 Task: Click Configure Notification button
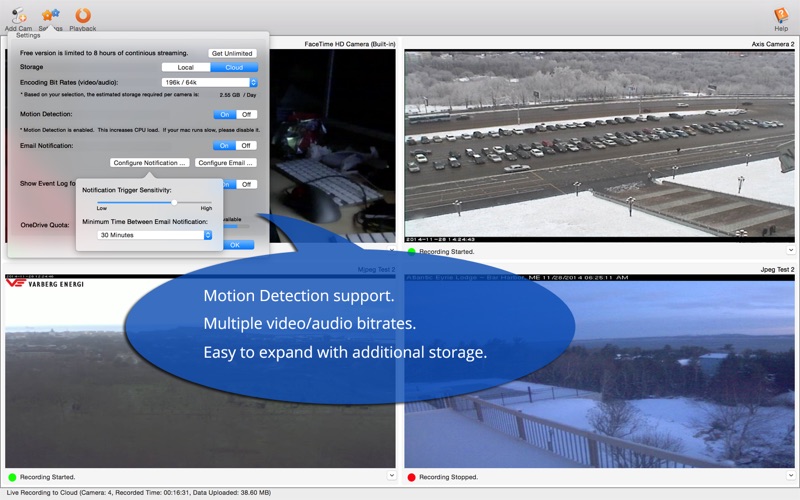[x=149, y=163]
